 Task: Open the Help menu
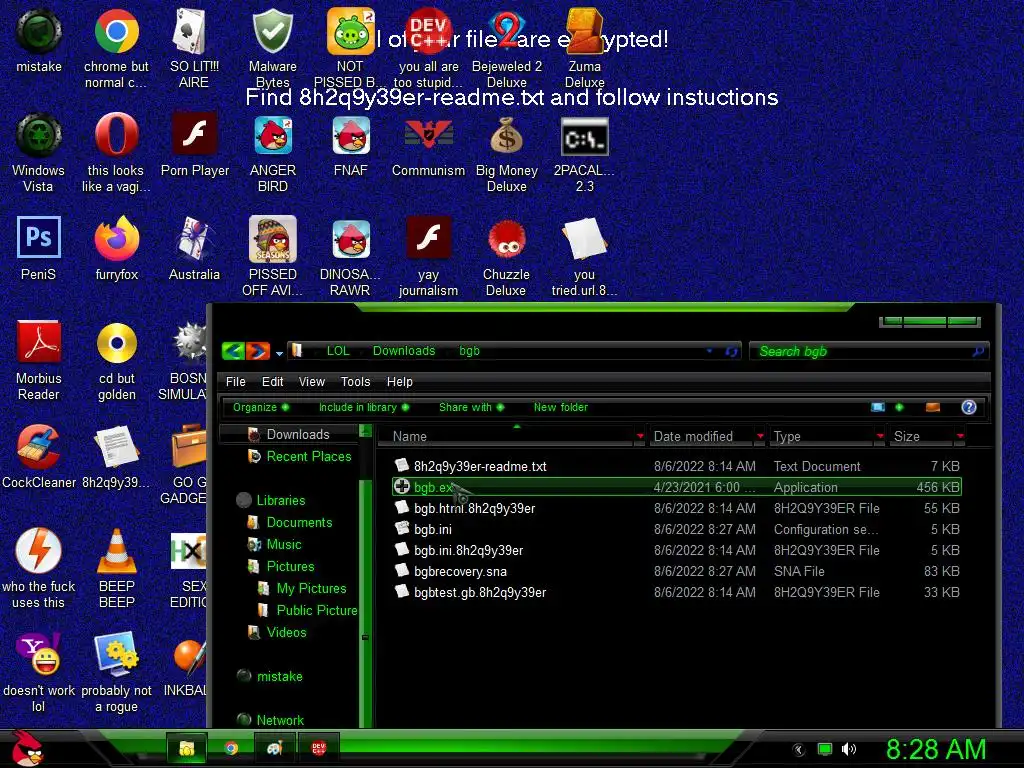coord(400,382)
